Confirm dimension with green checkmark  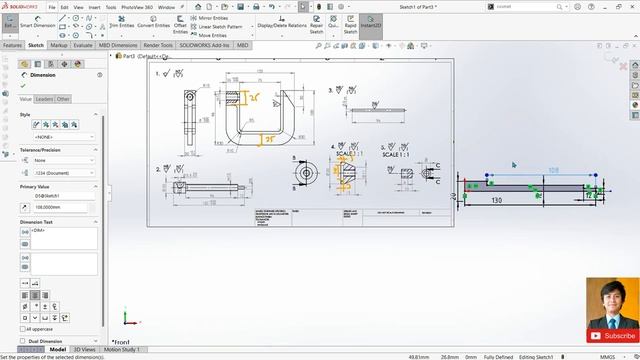23,86
